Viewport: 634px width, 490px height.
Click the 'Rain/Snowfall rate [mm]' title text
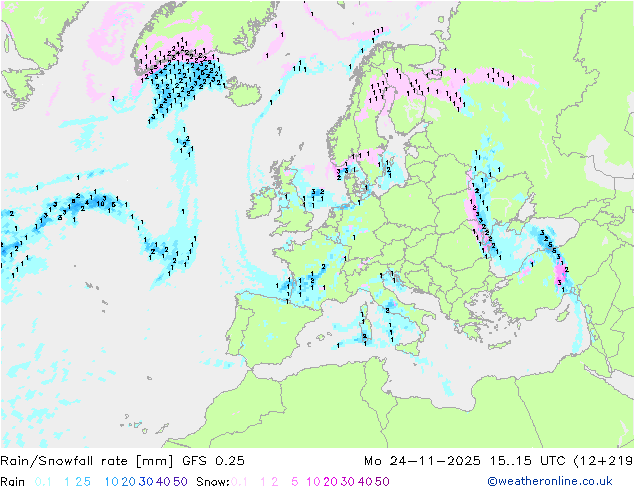coord(87,460)
